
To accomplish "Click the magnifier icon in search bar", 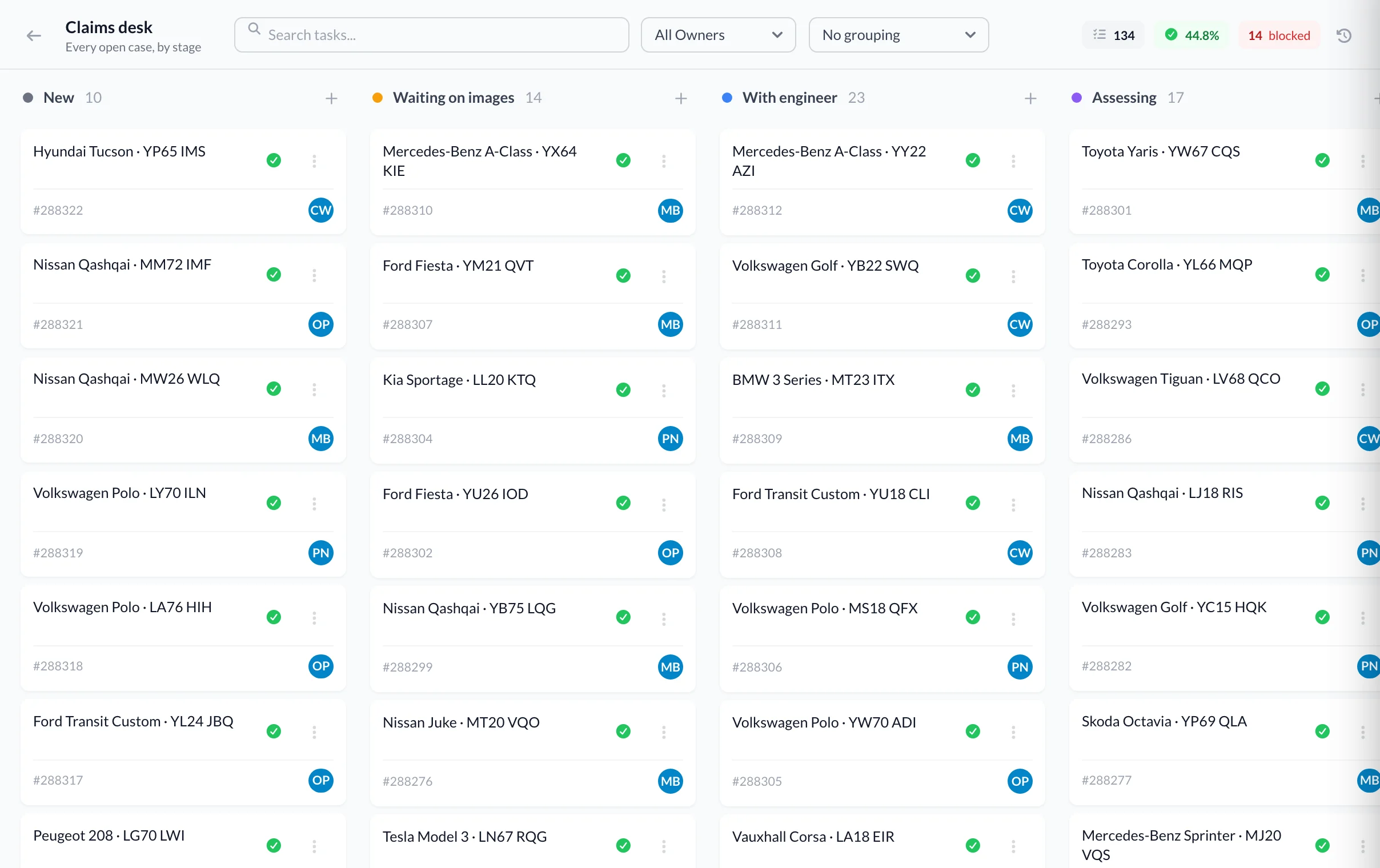I will 254,29.
